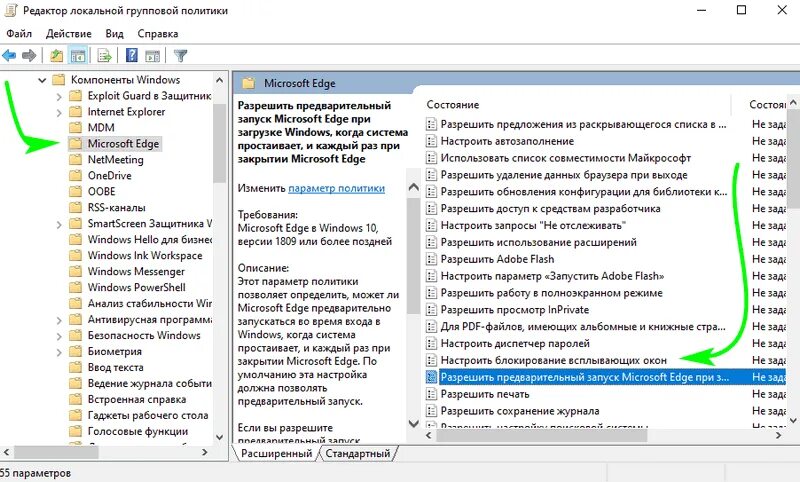The width and height of the screenshot is (800, 482).
Task: Select the 'Встроенная справка' tree folder
Action: 137,399
